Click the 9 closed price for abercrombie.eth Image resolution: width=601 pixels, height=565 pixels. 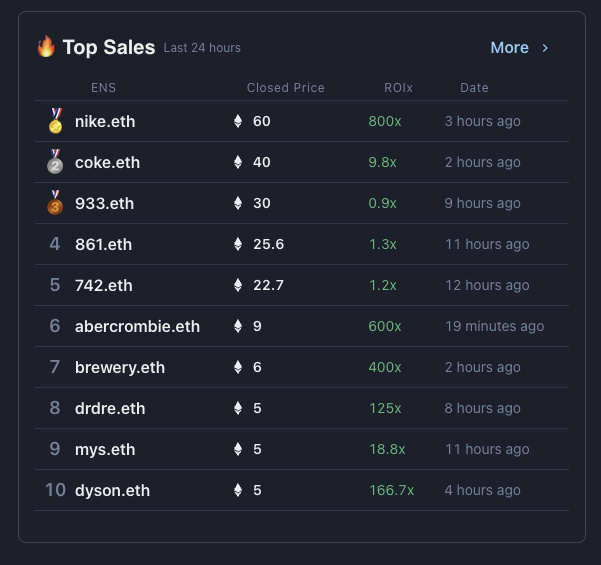(x=257, y=327)
